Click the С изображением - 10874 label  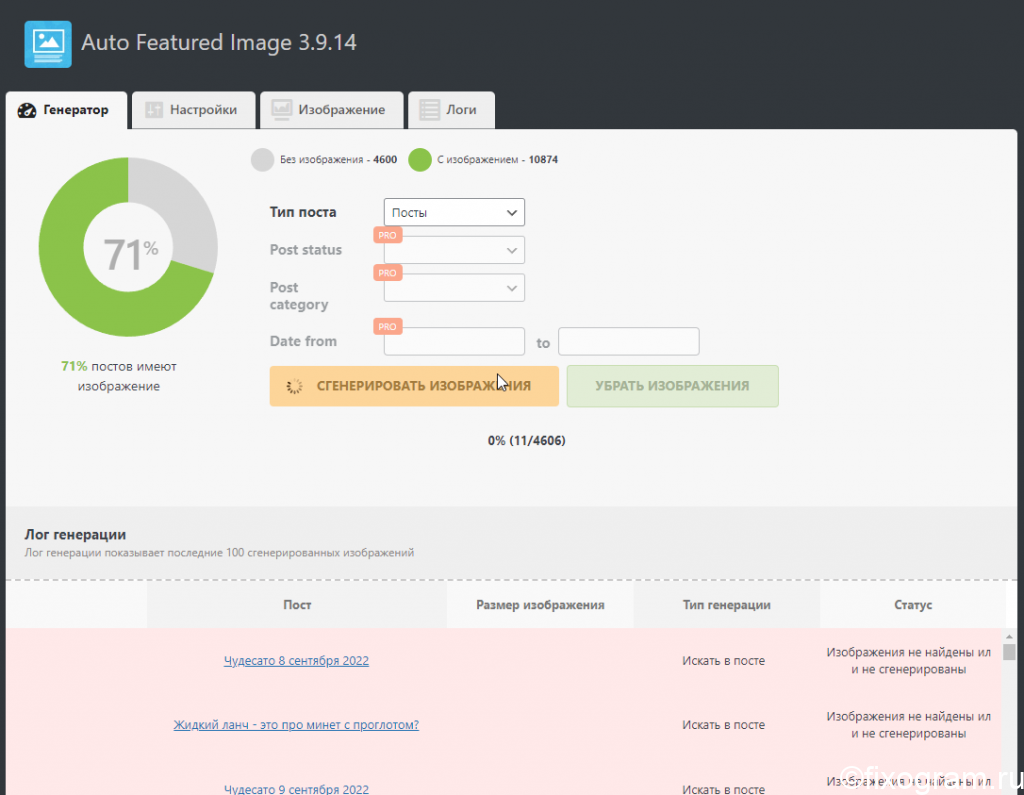click(497, 159)
